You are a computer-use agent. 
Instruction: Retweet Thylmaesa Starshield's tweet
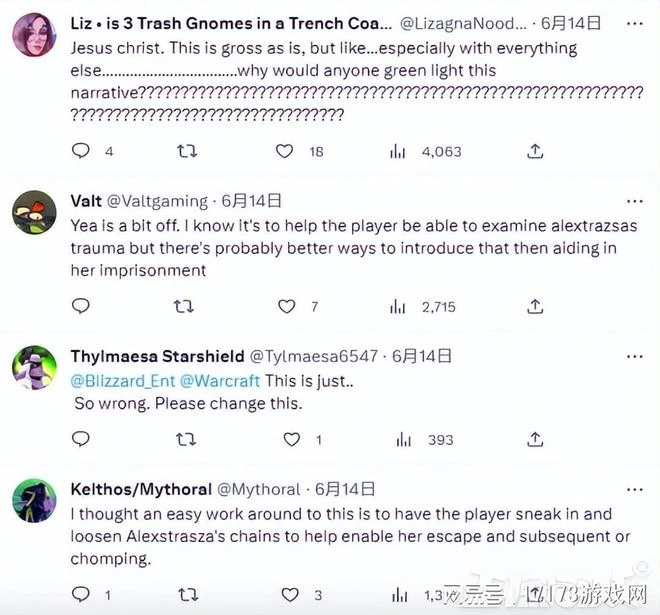click(x=185, y=439)
